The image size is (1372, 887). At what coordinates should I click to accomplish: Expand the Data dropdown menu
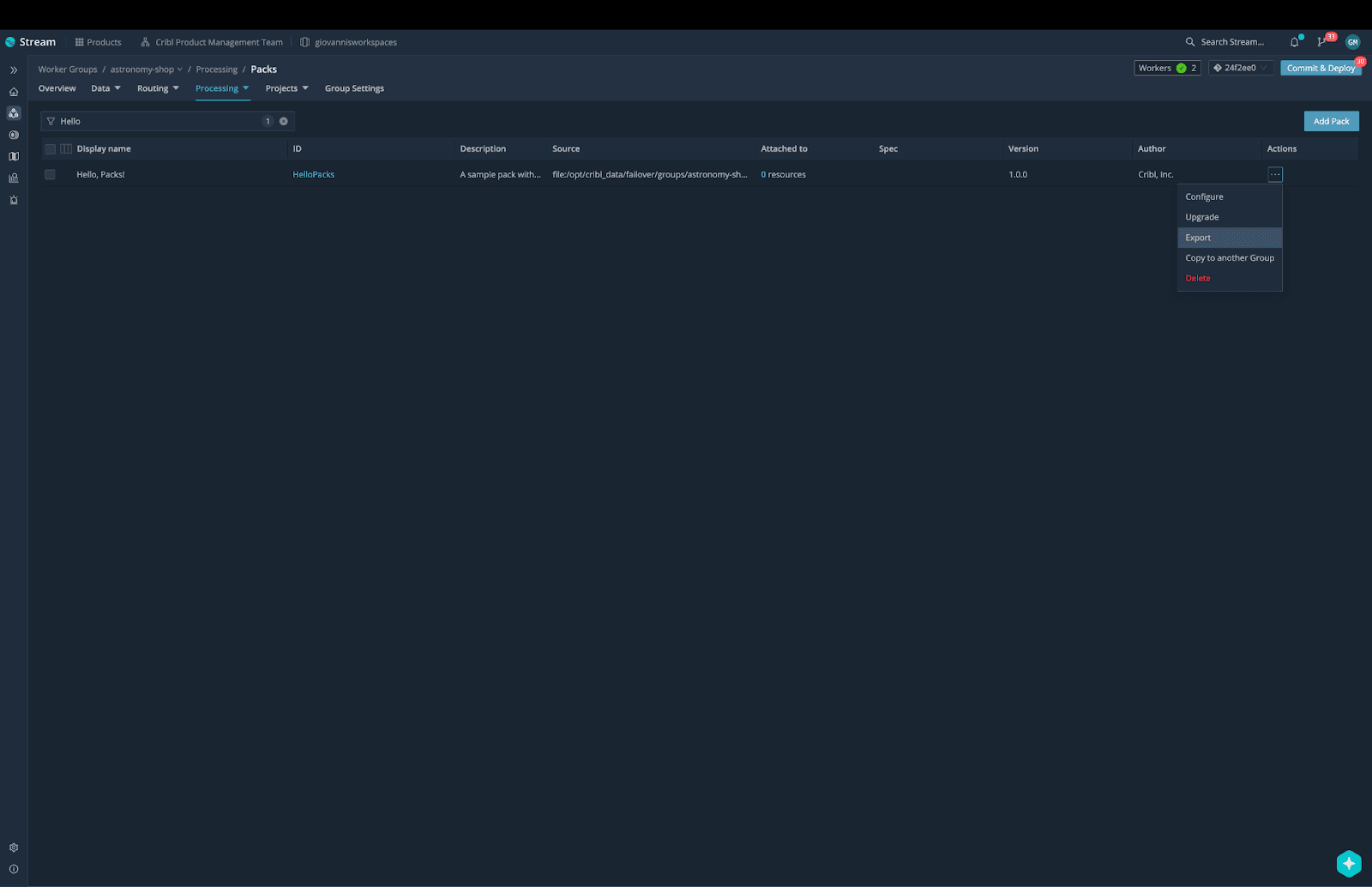click(x=106, y=88)
